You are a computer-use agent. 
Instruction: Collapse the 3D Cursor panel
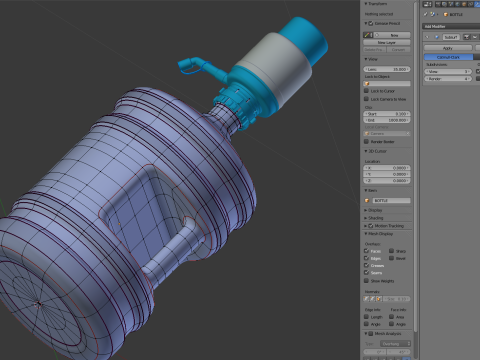point(366,151)
